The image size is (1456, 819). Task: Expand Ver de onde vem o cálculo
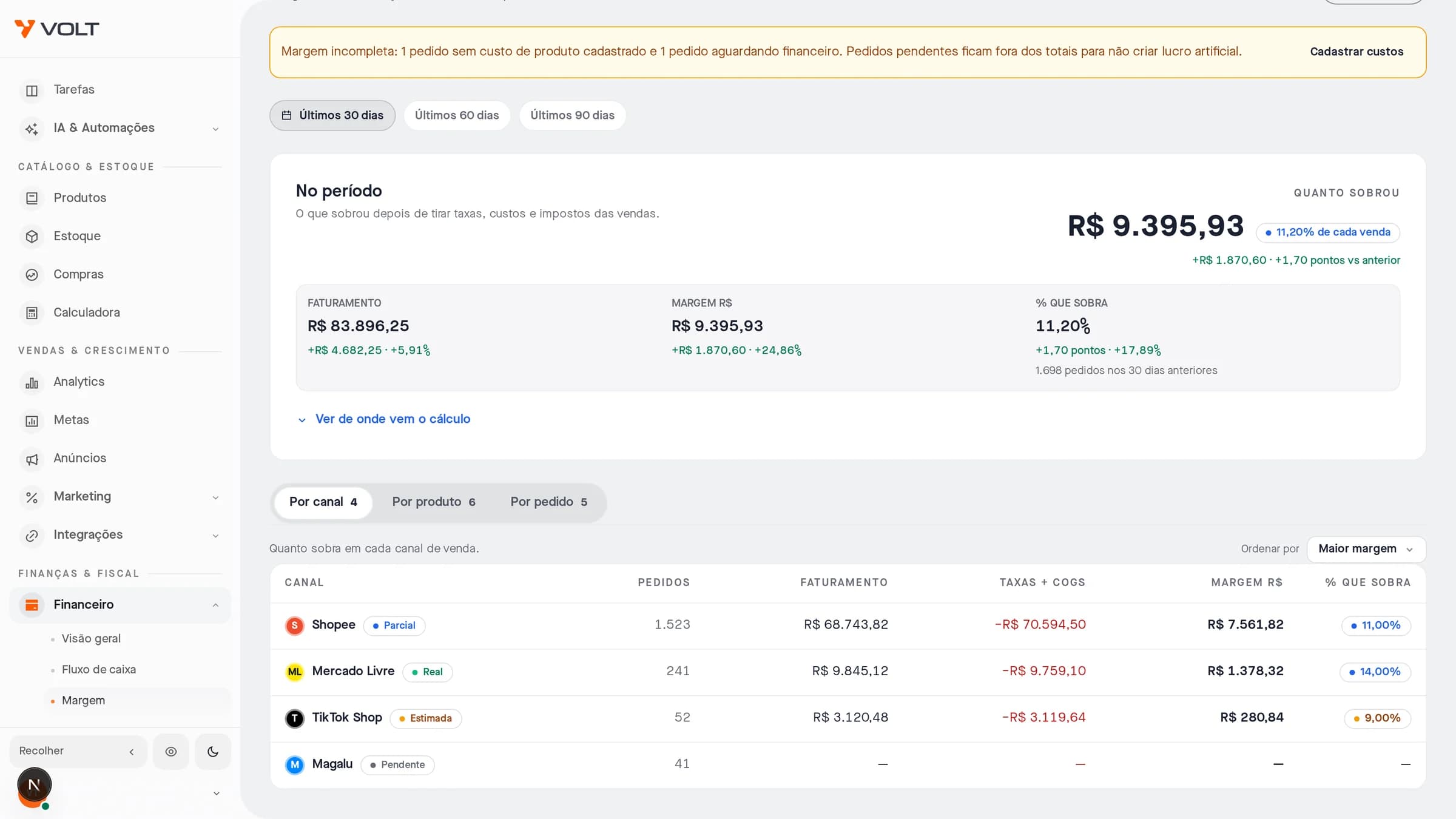click(x=383, y=419)
